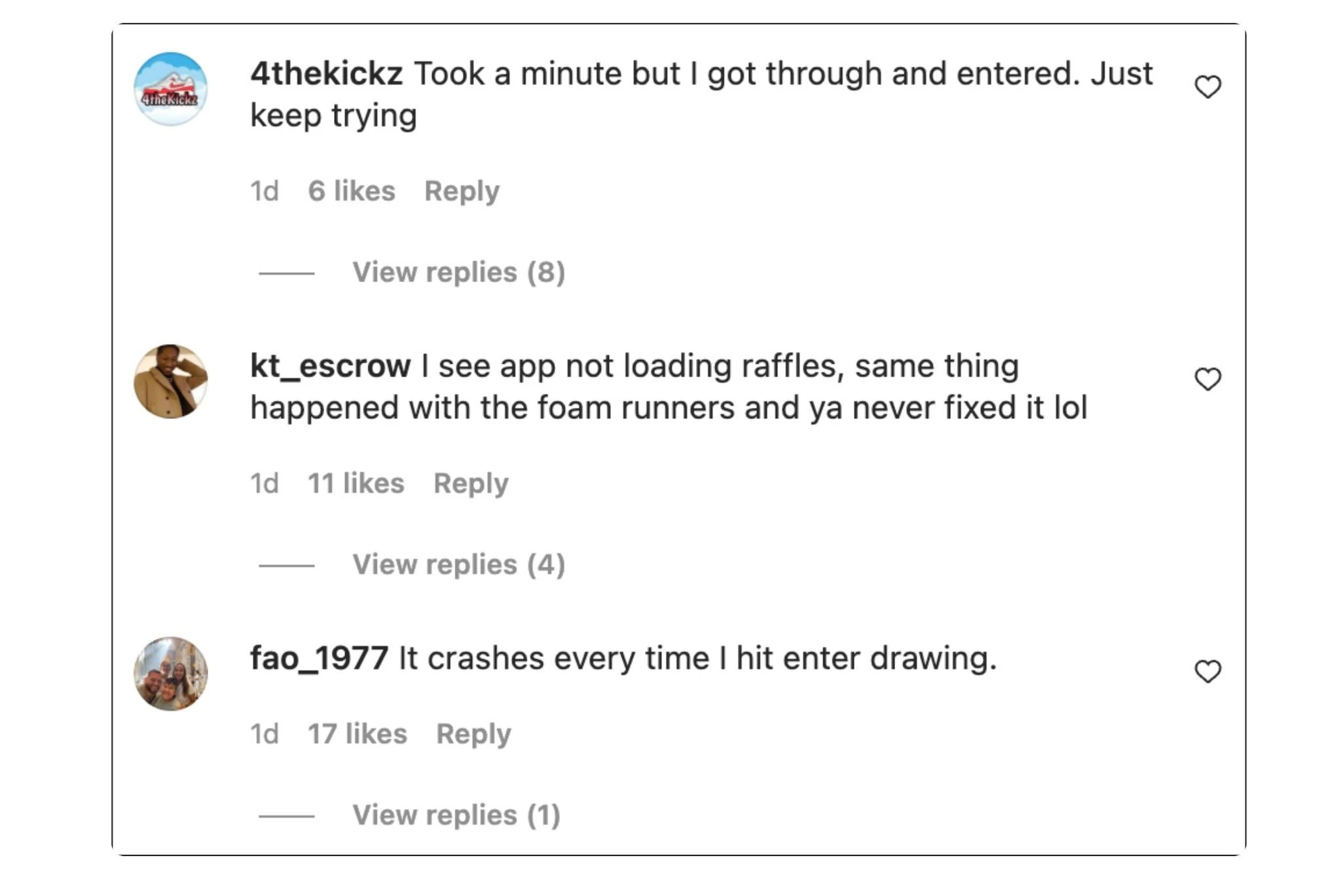Show the 17 likes list
Image resolution: width=1341 pixels, height=896 pixels.
(358, 734)
